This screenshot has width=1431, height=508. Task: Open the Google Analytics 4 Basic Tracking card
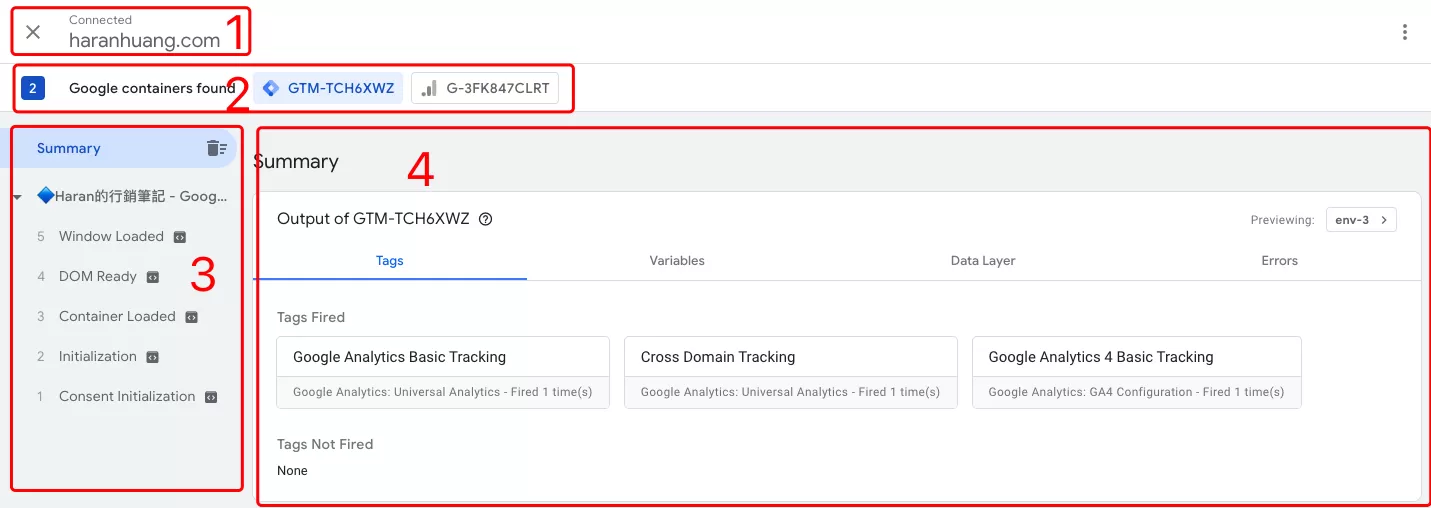pos(1137,372)
